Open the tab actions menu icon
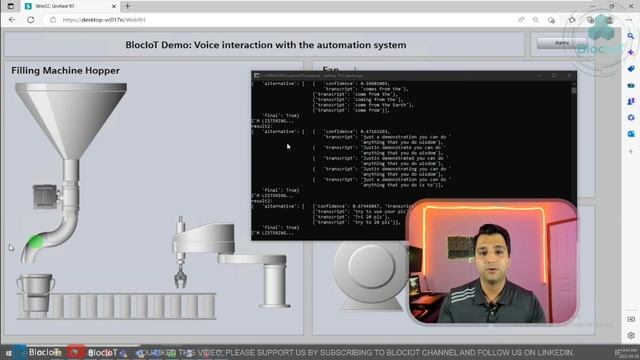Image resolution: width=640 pixels, height=360 pixels. coord(11,6)
